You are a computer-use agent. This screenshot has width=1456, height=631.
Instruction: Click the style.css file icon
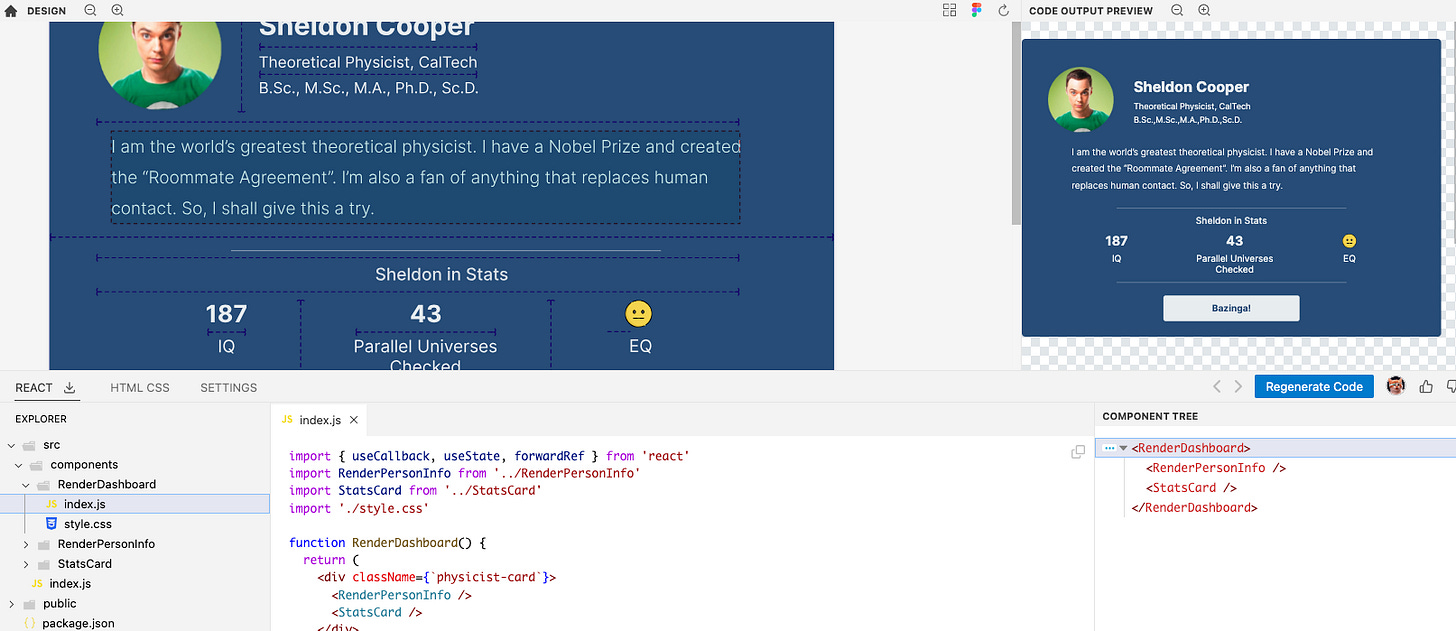pos(51,523)
